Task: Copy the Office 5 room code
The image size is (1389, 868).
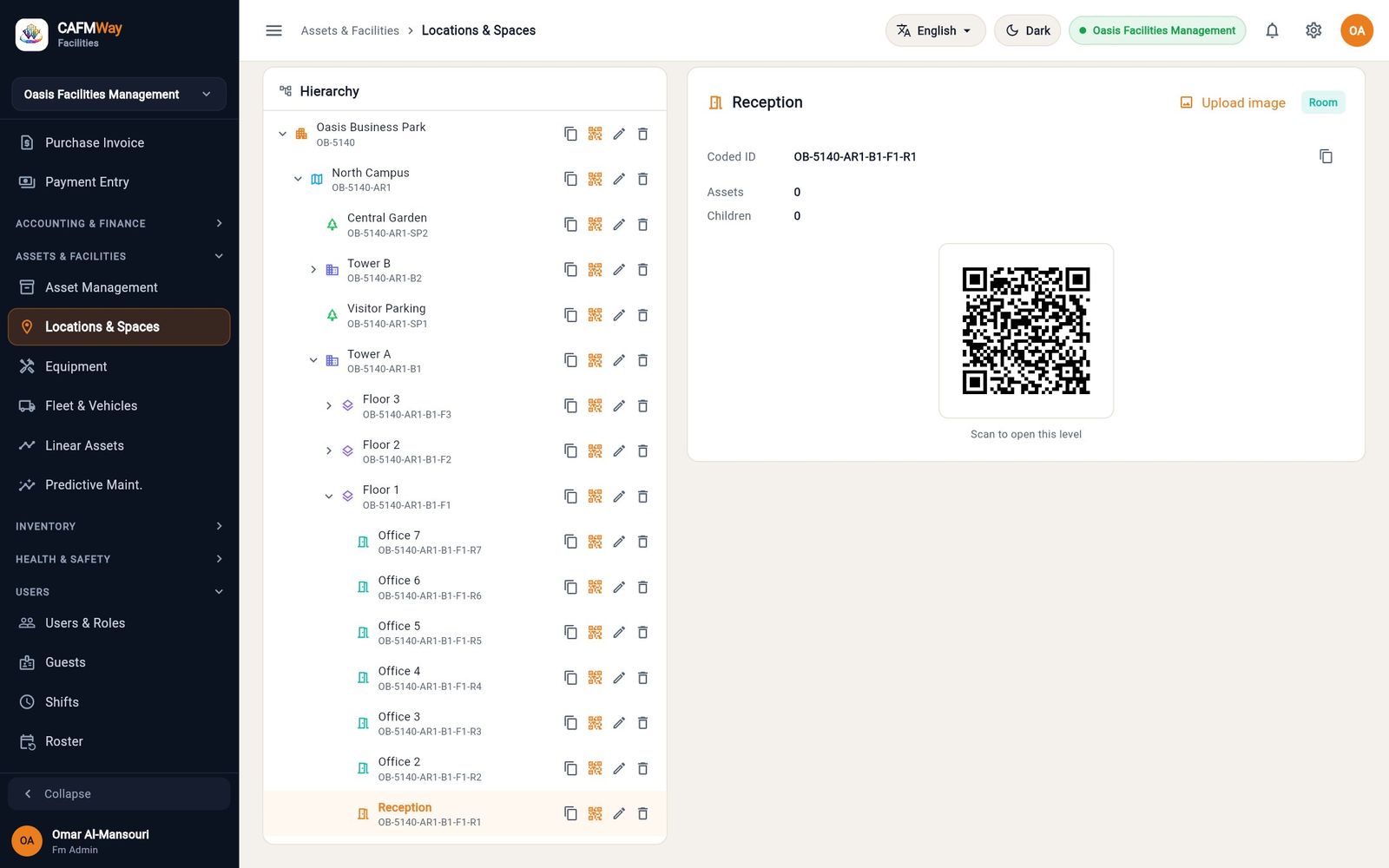Action: tap(570, 633)
